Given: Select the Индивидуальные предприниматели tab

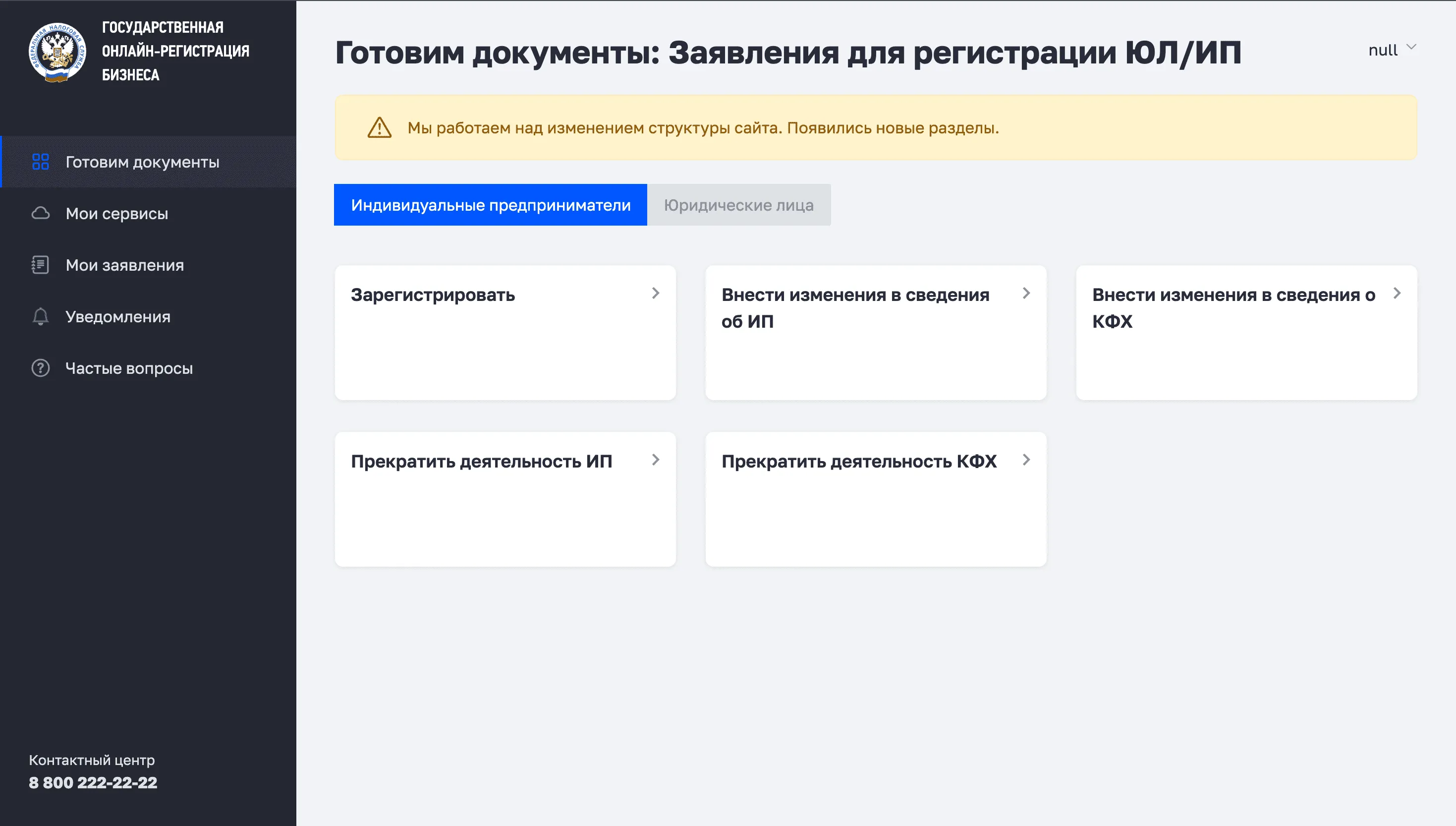Looking at the screenshot, I should [490, 205].
